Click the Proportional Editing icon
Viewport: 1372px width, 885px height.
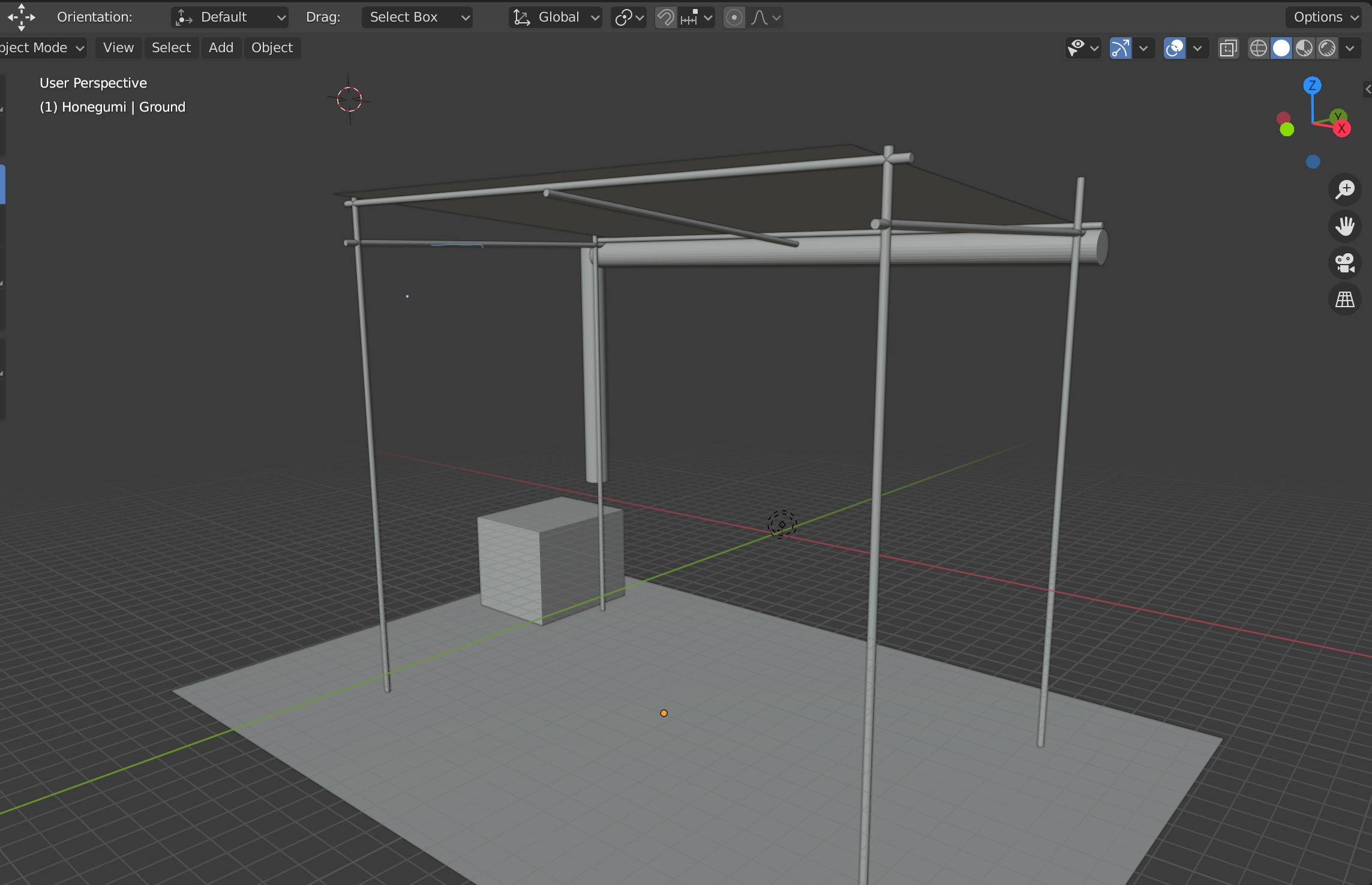(x=736, y=17)
